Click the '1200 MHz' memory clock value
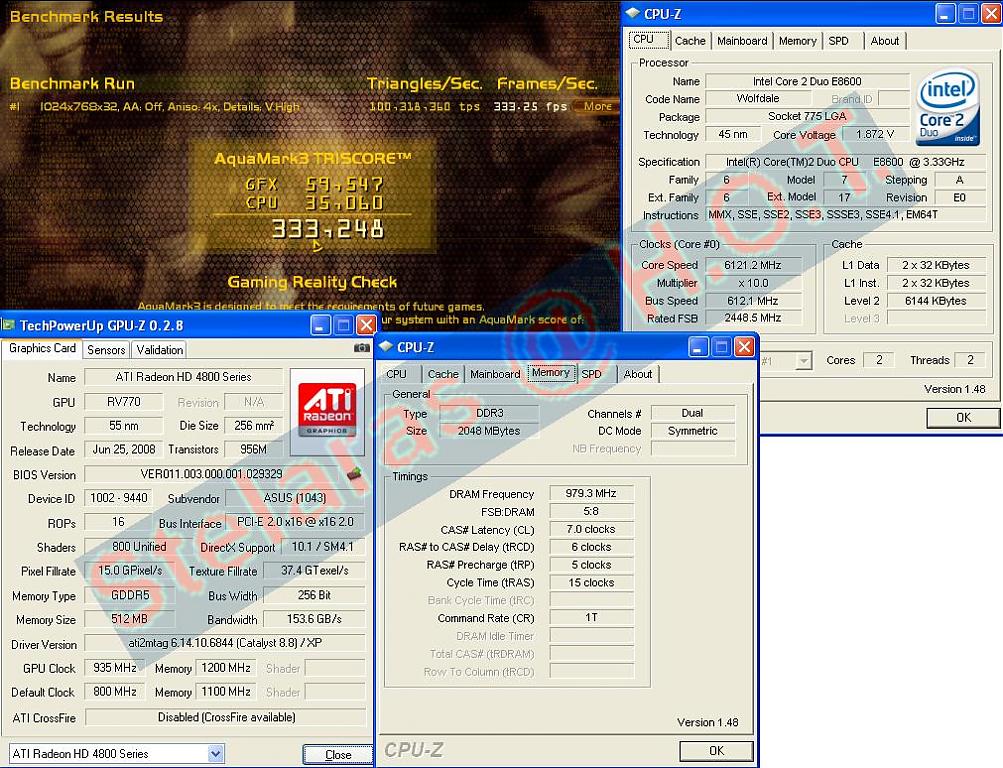The width and height of the screenshot is (1003, 768). pos(226,668)
